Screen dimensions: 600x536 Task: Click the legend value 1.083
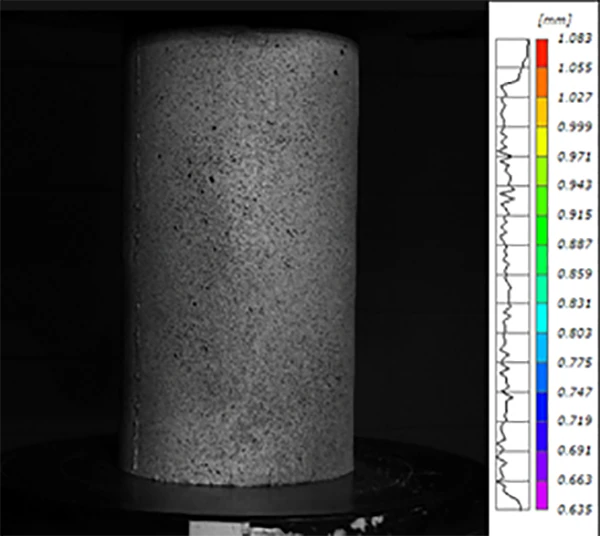(x=575, y=38)
